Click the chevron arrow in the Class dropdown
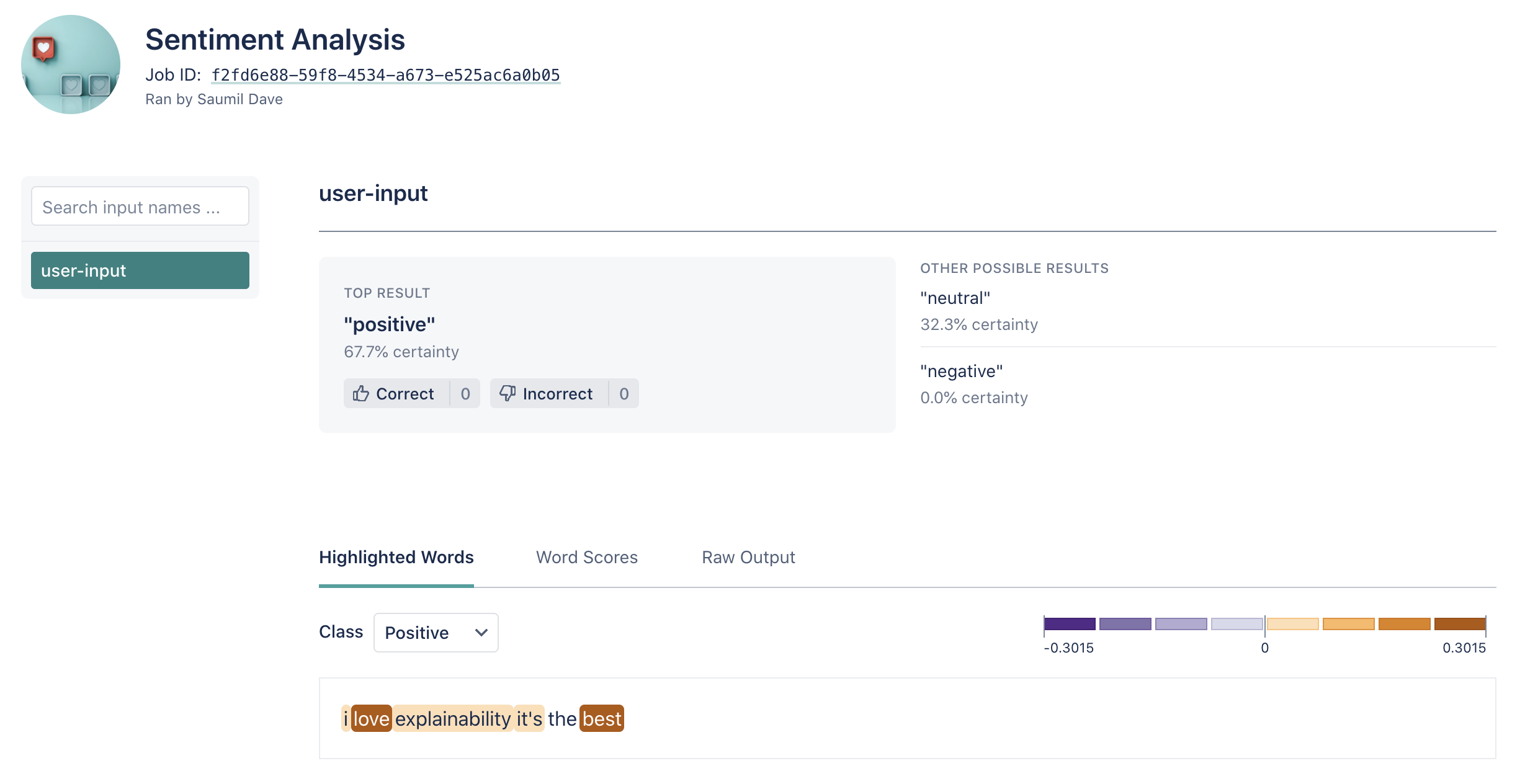This screenshot has width=1525, height=784. pos(481,633)
